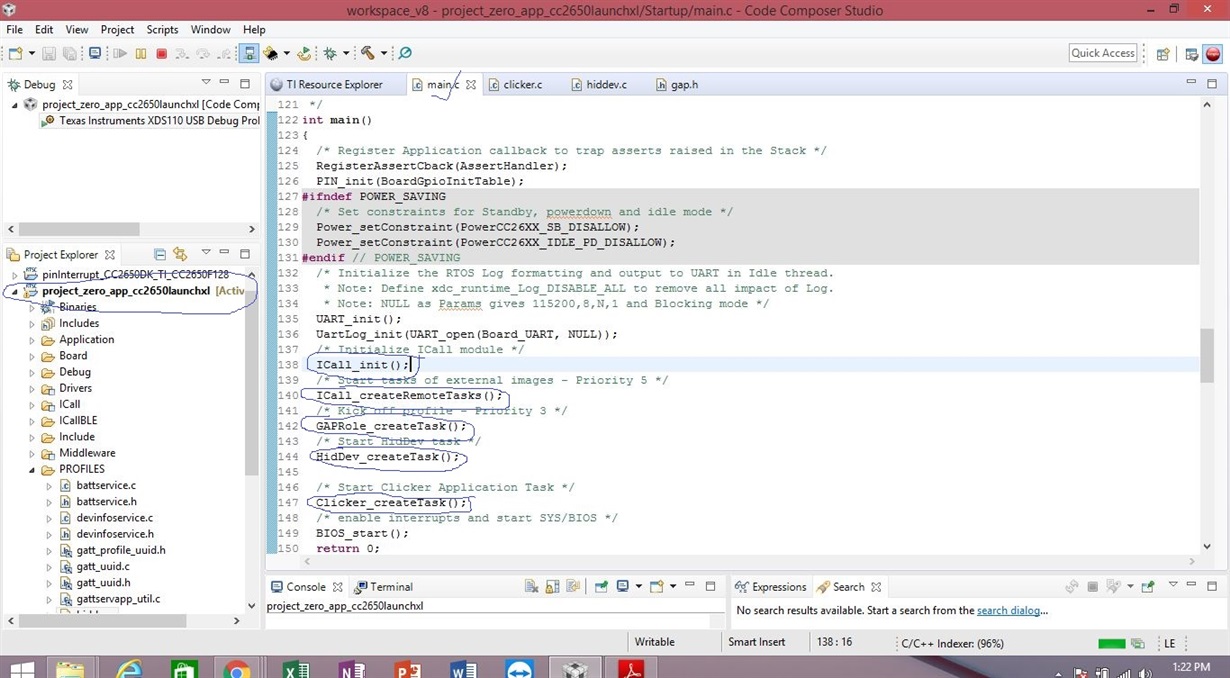Click the Debug bug icon in toolbar
The width and height of the screenshot is (1230, 678).
coord(329,53)
